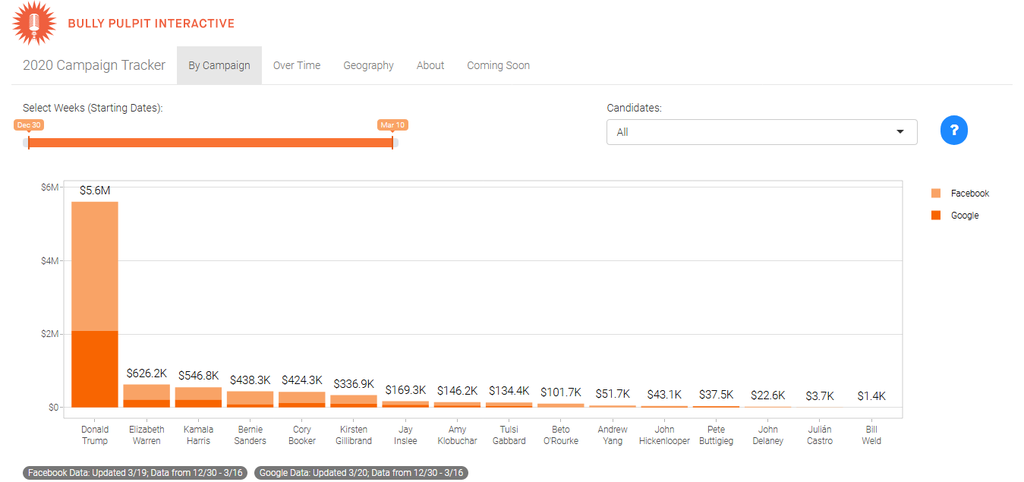Open the About tab

tap(430, 66)
